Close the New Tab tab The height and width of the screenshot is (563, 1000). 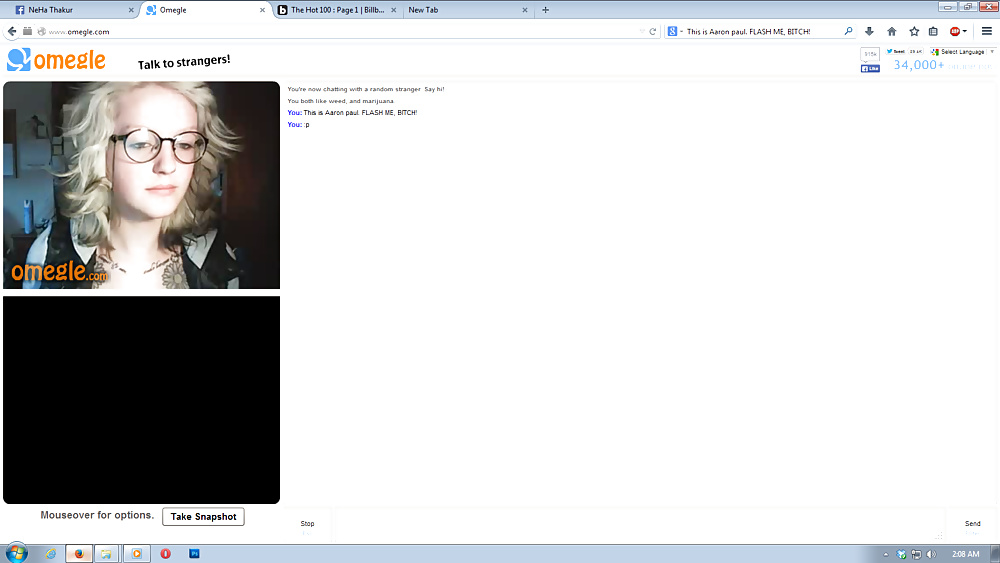[x=525, y=10]
